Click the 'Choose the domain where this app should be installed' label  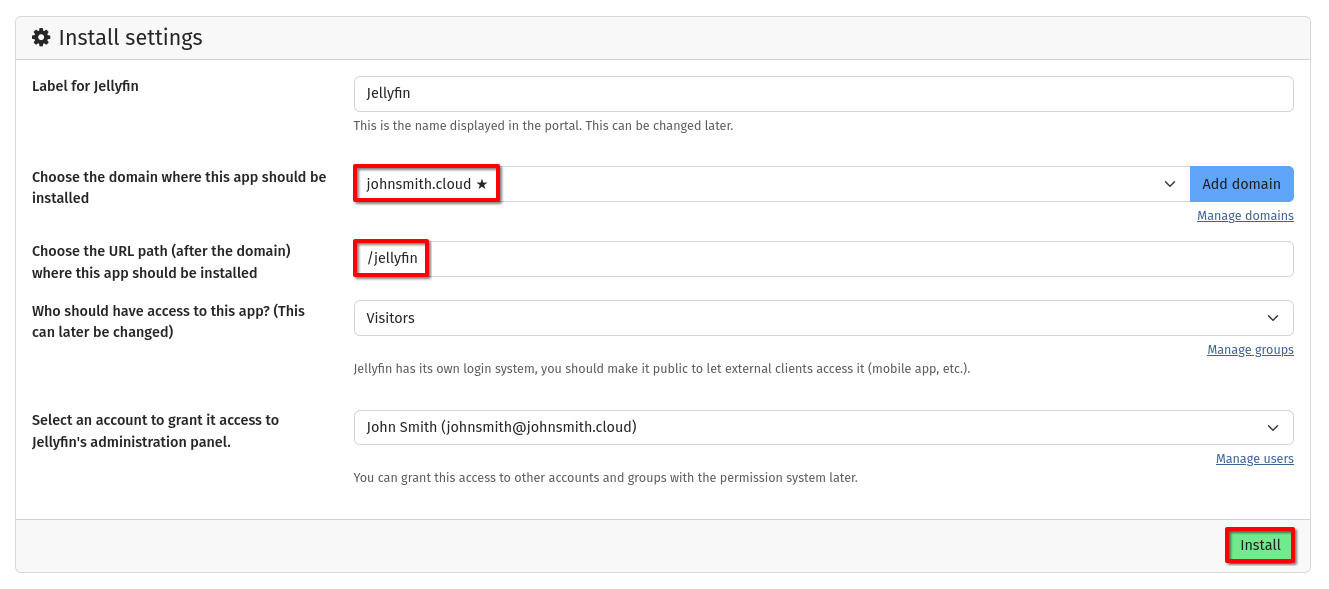click(x=179, y=188)
